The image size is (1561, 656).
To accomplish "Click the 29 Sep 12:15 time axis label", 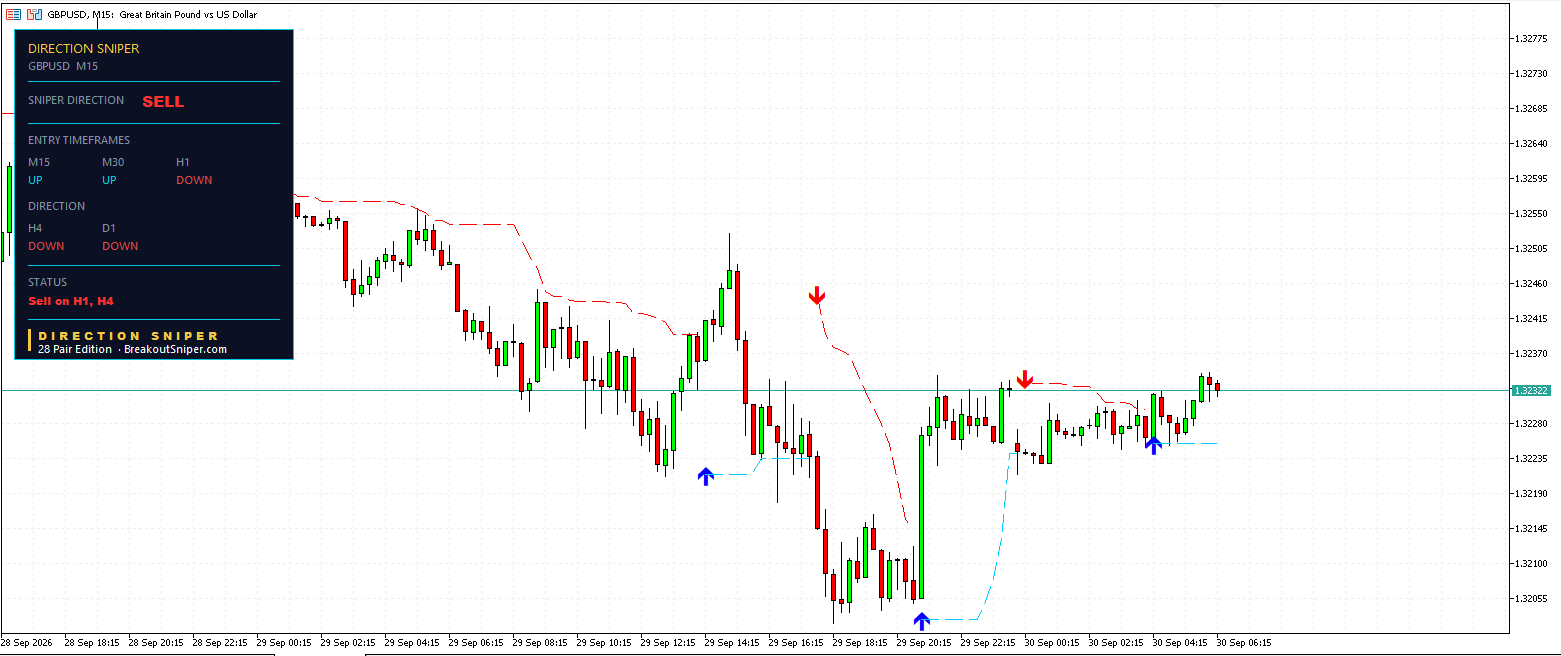I will pyautogui.click(x=668, y=642).
